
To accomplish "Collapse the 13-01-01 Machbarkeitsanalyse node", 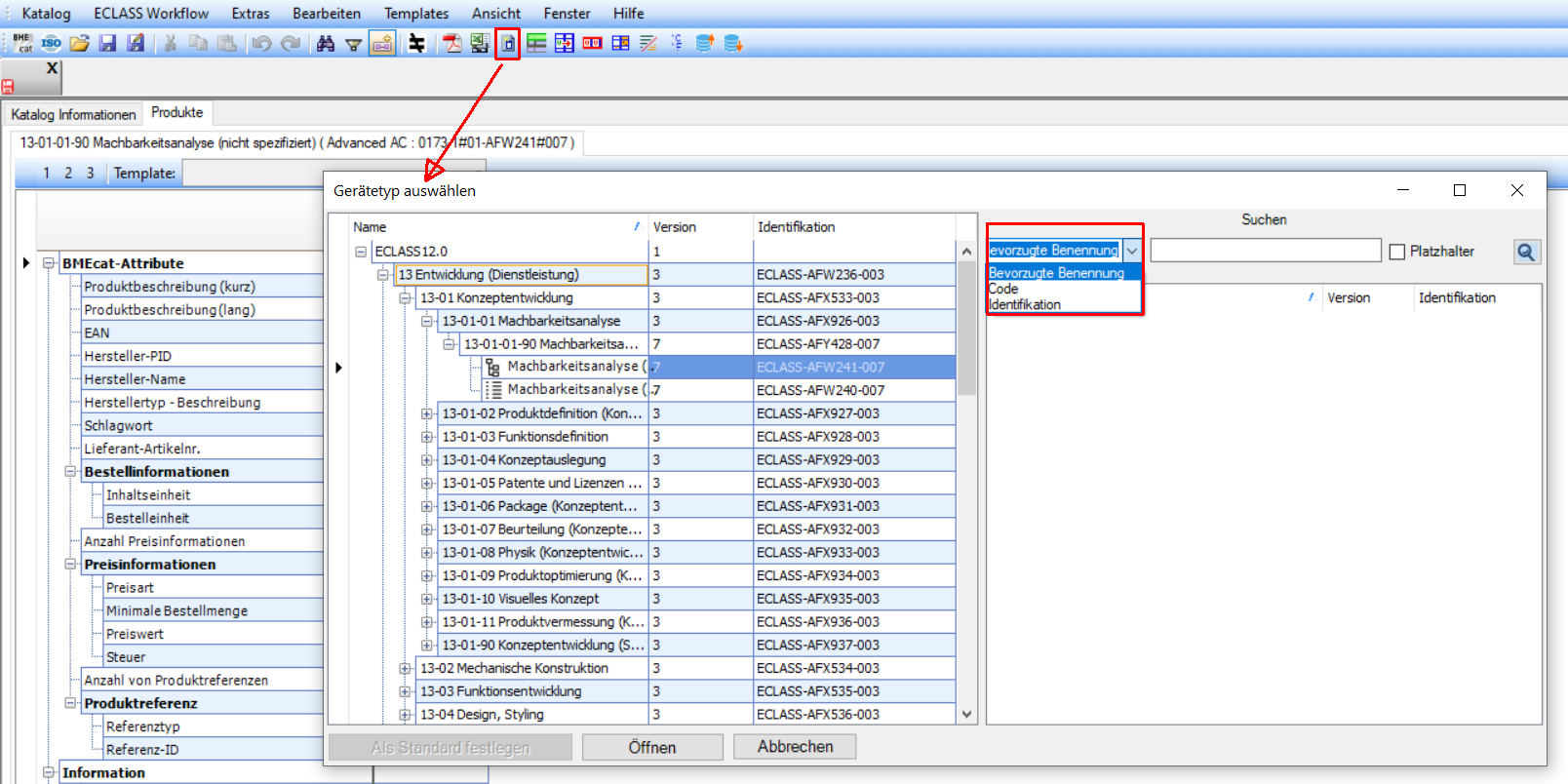I will [426, 321].
